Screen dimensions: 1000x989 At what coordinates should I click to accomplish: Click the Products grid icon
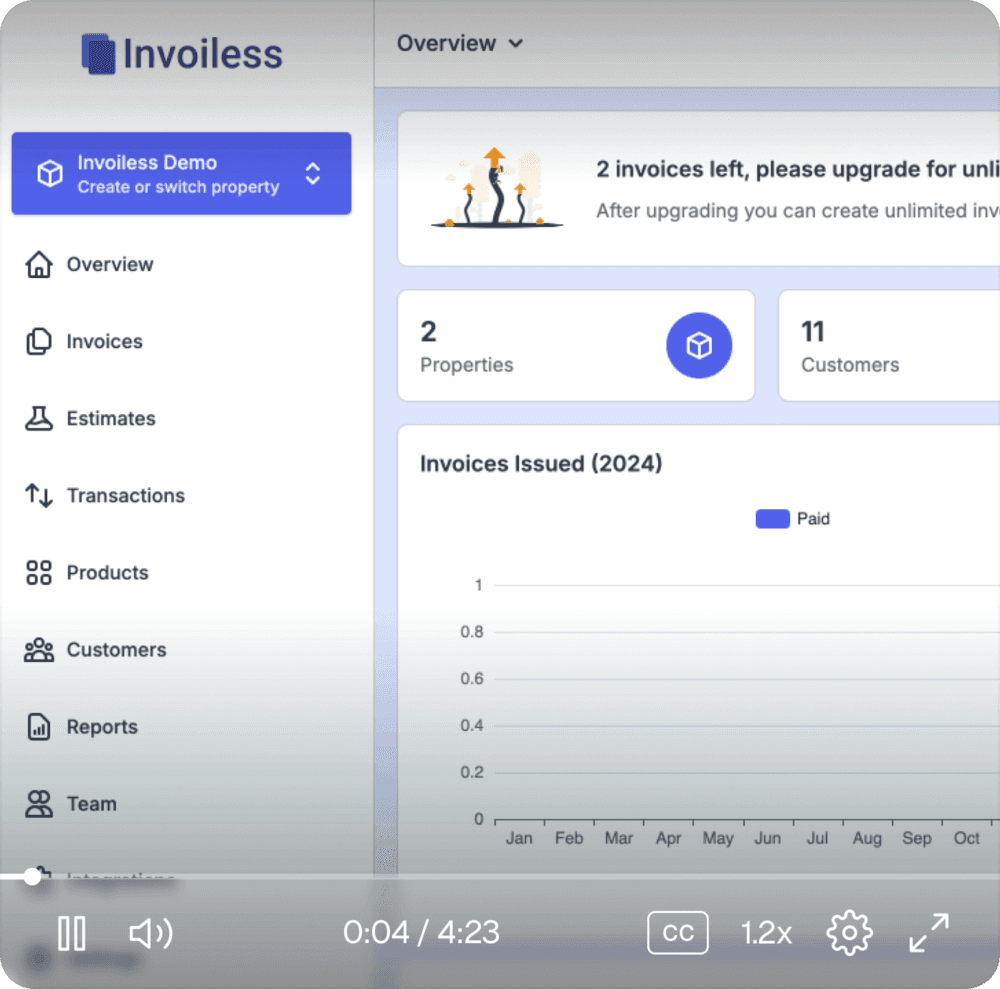39,573
